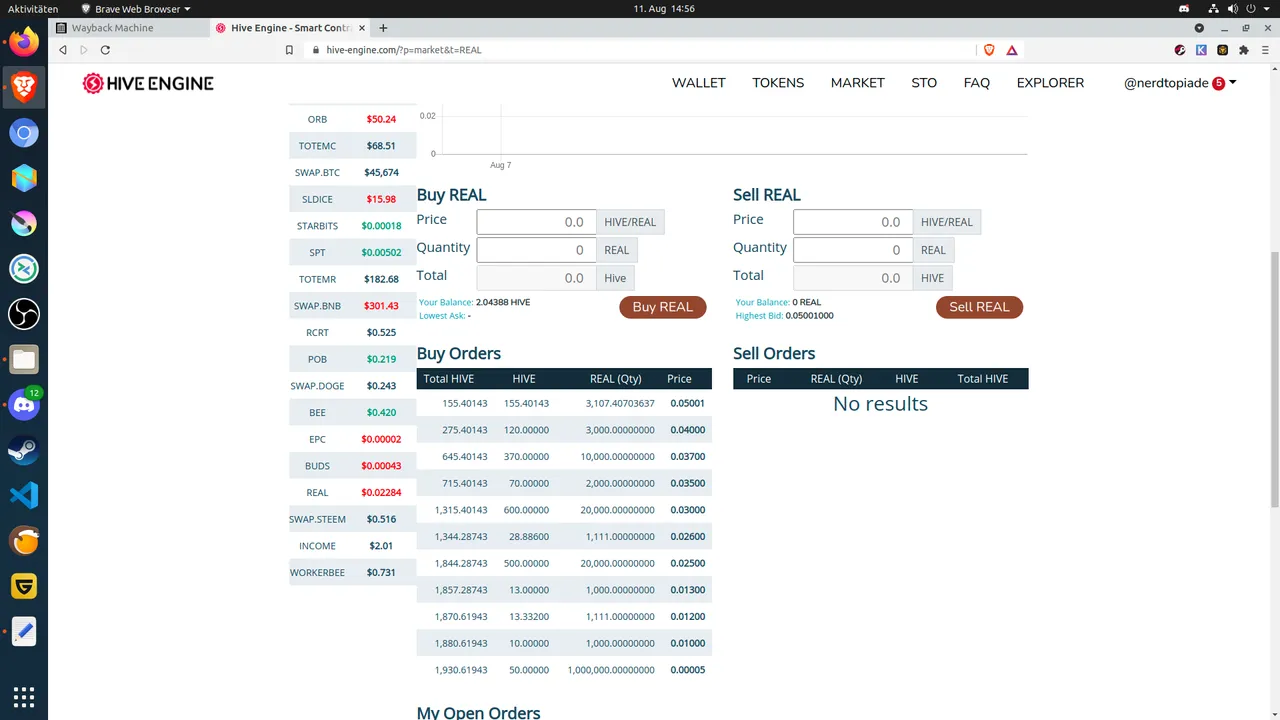Open the tab search dropdown arrow
Viewport: 1280px width, 720px height.
1199,28
